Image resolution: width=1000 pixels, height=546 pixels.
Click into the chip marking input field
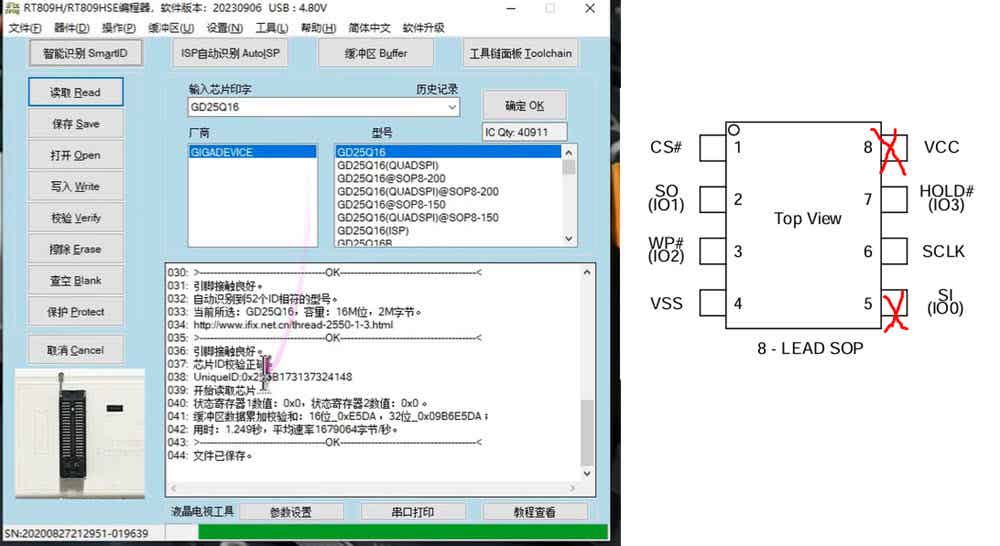[x=317, y=107]
